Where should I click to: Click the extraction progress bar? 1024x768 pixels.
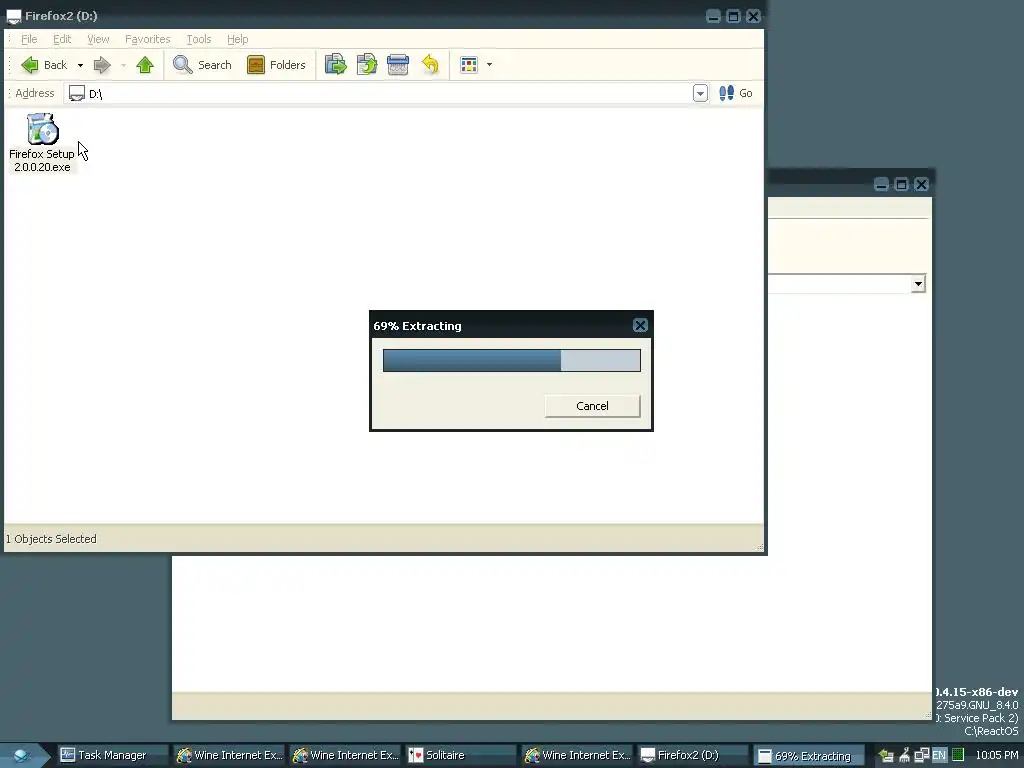tap(511, 360)
